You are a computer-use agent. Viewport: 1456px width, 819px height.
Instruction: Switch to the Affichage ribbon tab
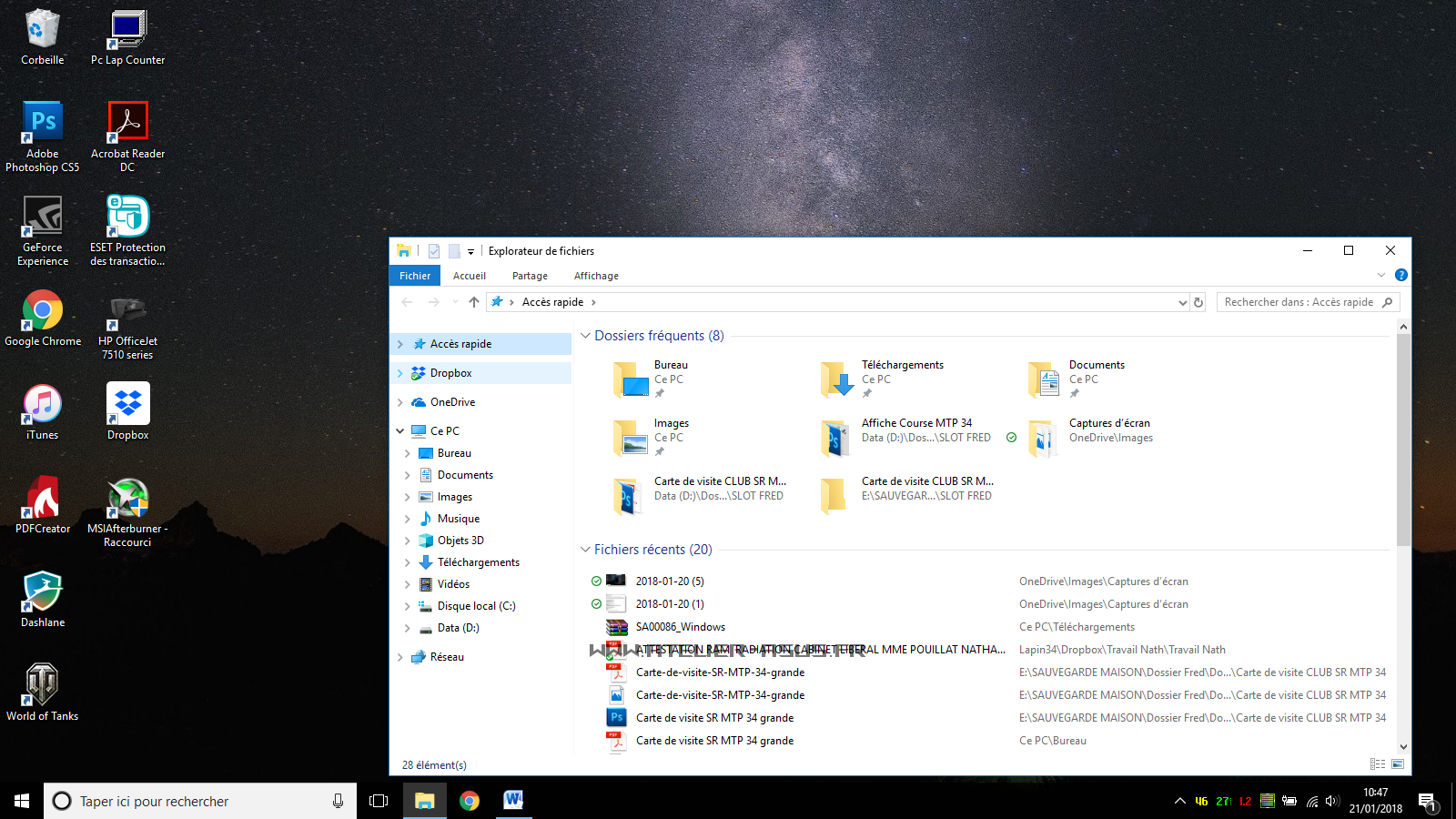point(596,276)
